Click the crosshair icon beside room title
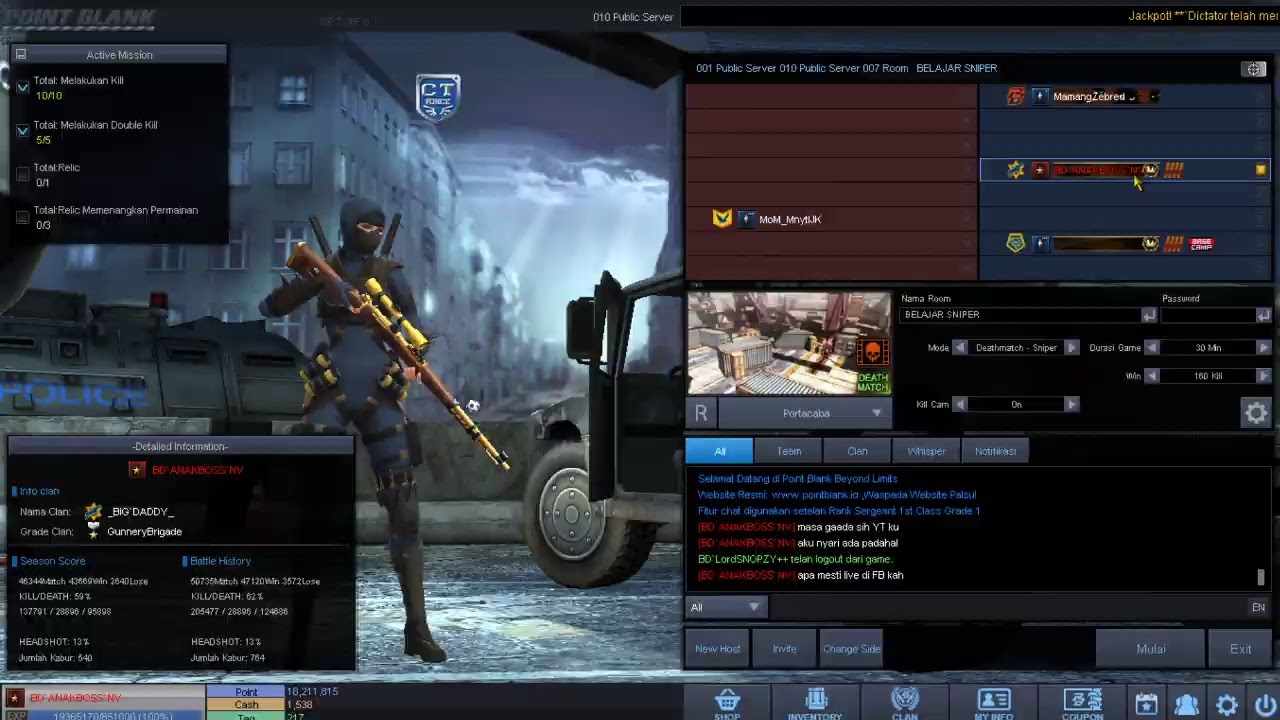 (1254, 69)
